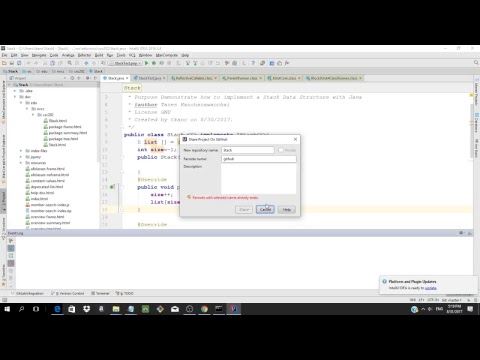The width and height of the screenshot is (480, 360).
Task: Close the Share Project On GitHub dialog
Action: [295, 139]
